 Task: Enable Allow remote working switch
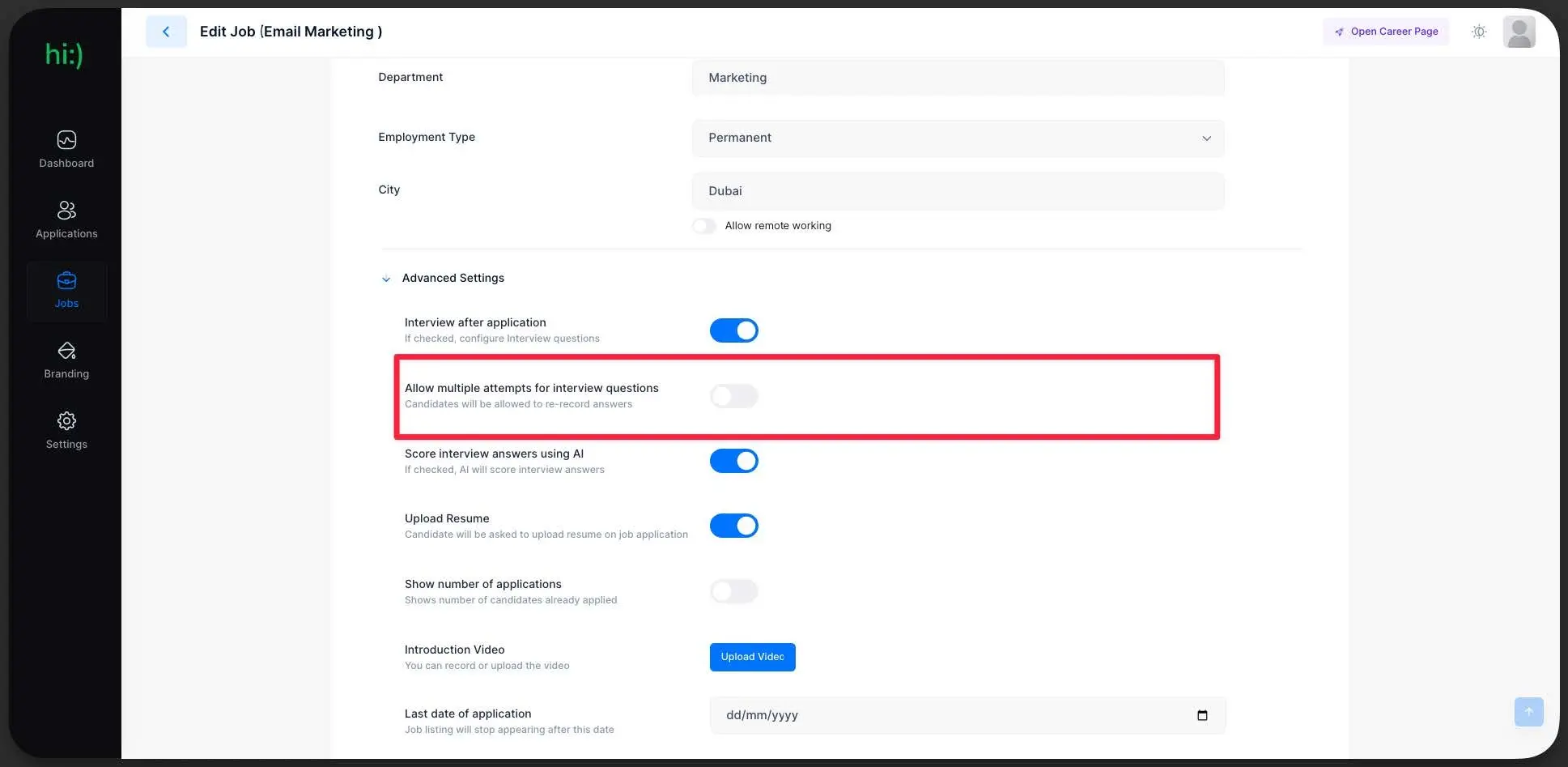click(x=704, y=226)
